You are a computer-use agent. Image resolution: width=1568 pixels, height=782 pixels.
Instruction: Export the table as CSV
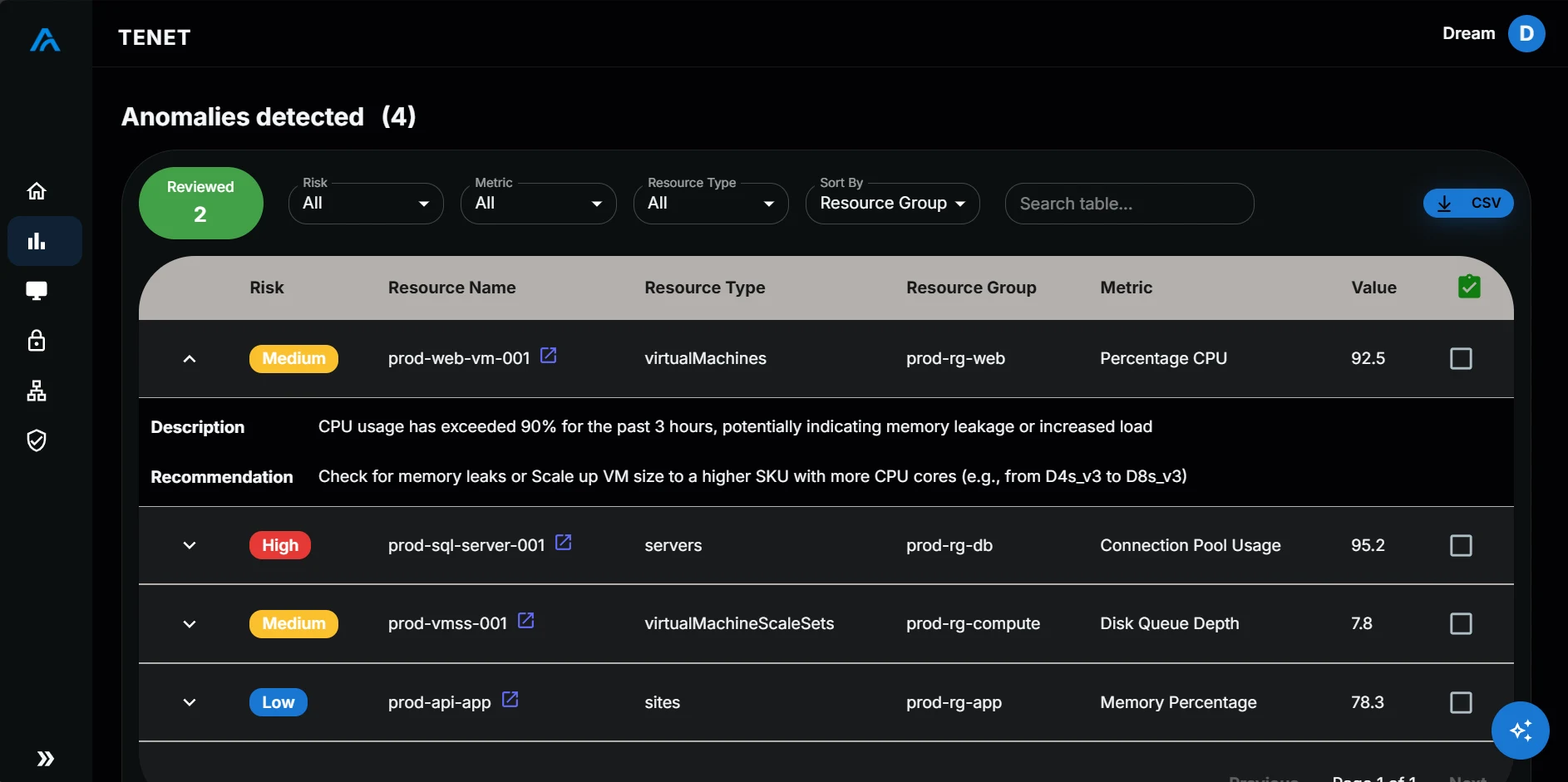coord(1468,203)
